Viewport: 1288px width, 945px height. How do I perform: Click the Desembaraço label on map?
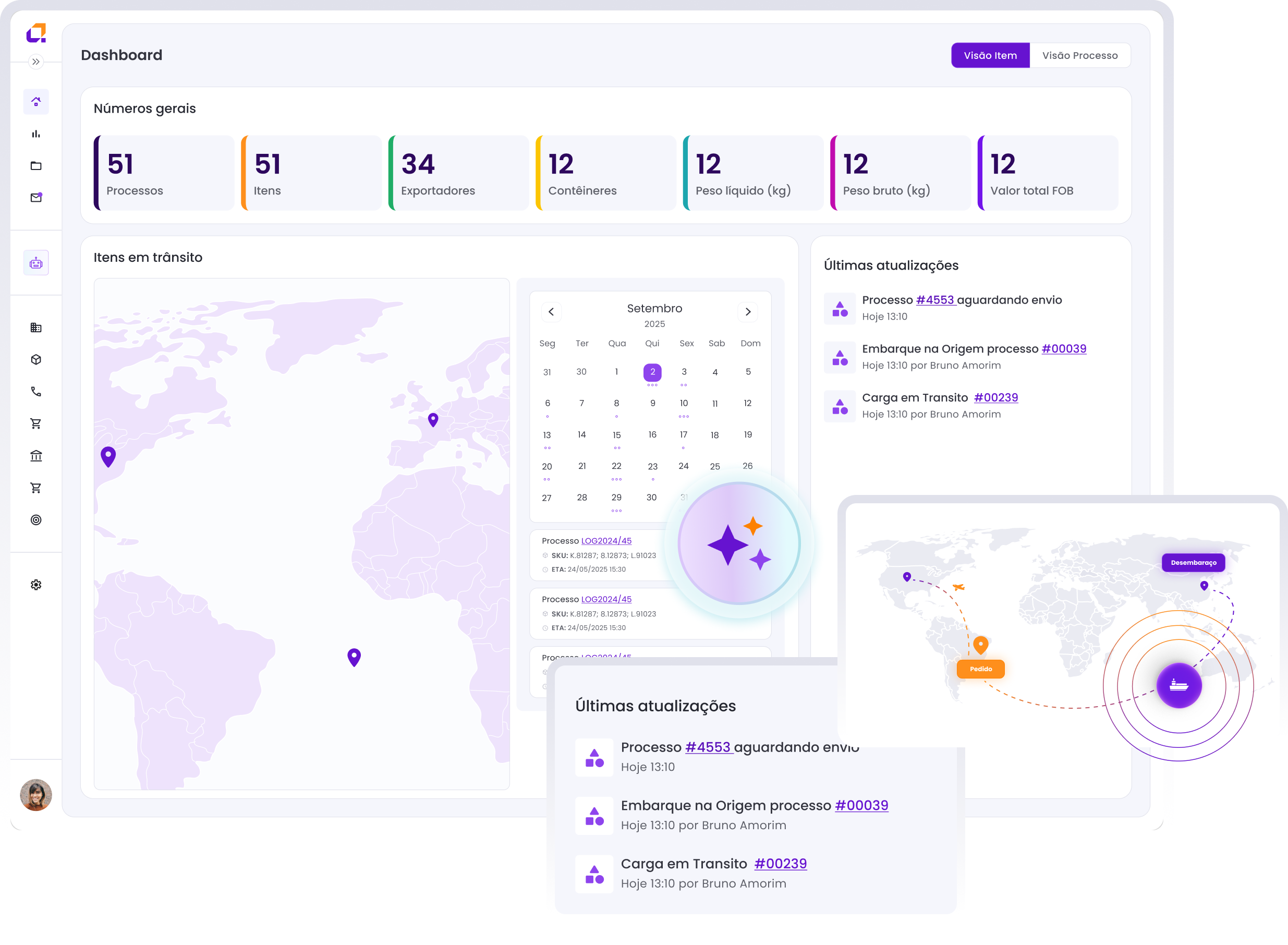(1193, 563)
